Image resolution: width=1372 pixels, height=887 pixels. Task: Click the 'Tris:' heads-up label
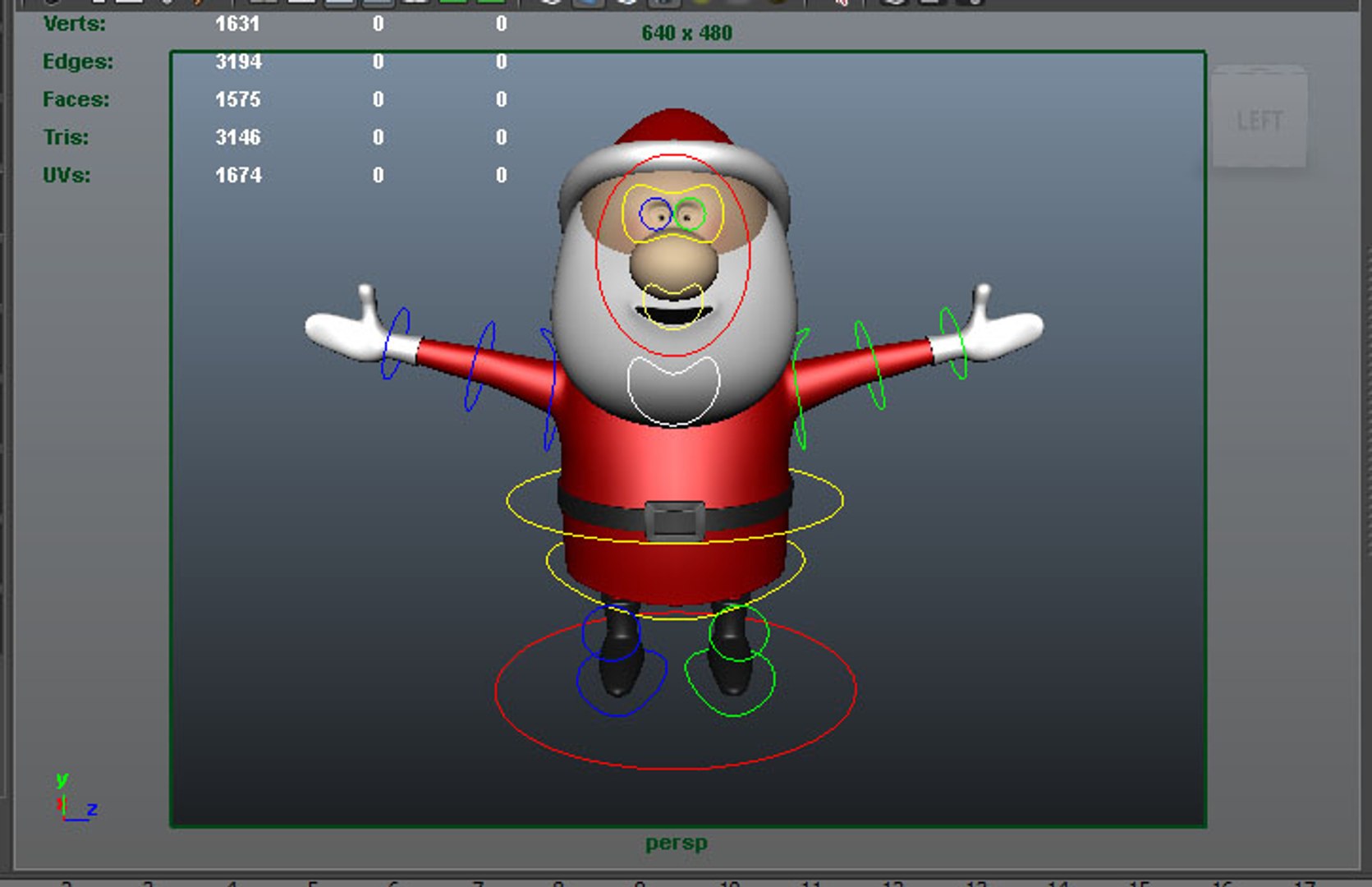pos(66,137)
